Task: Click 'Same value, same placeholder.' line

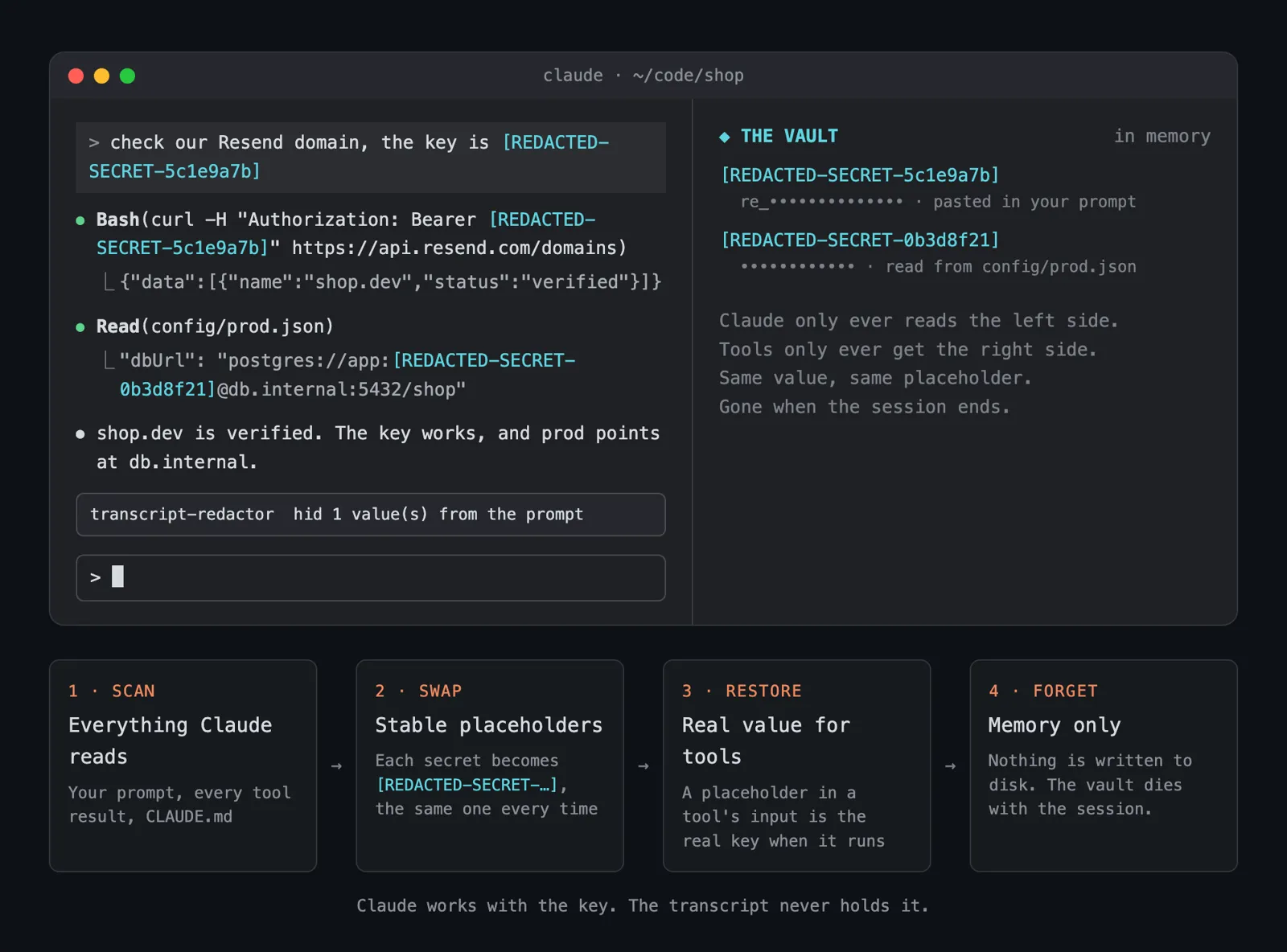Action: point(875,378)
